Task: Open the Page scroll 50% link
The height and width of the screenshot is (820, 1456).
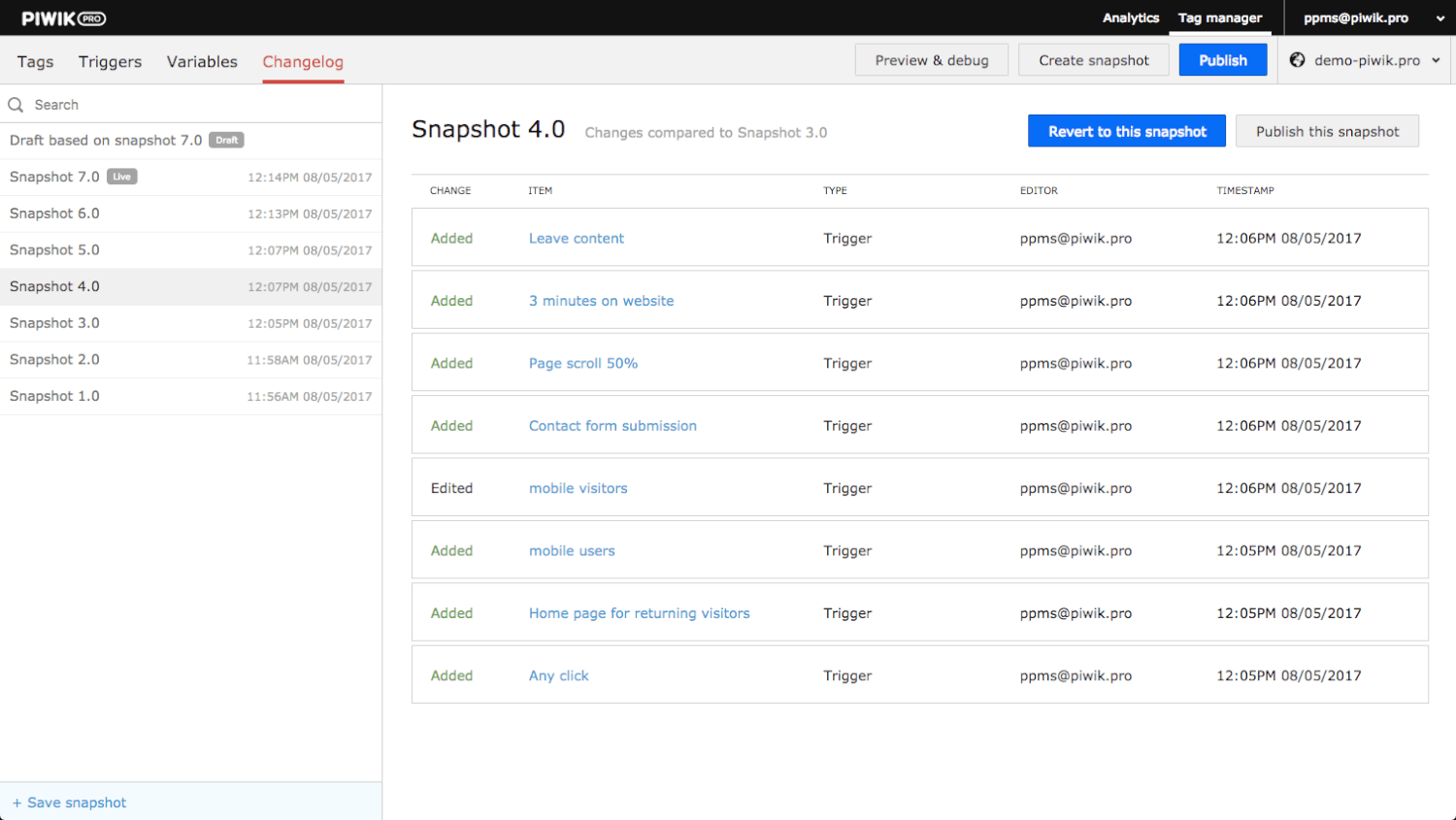Action: point(583,363)
